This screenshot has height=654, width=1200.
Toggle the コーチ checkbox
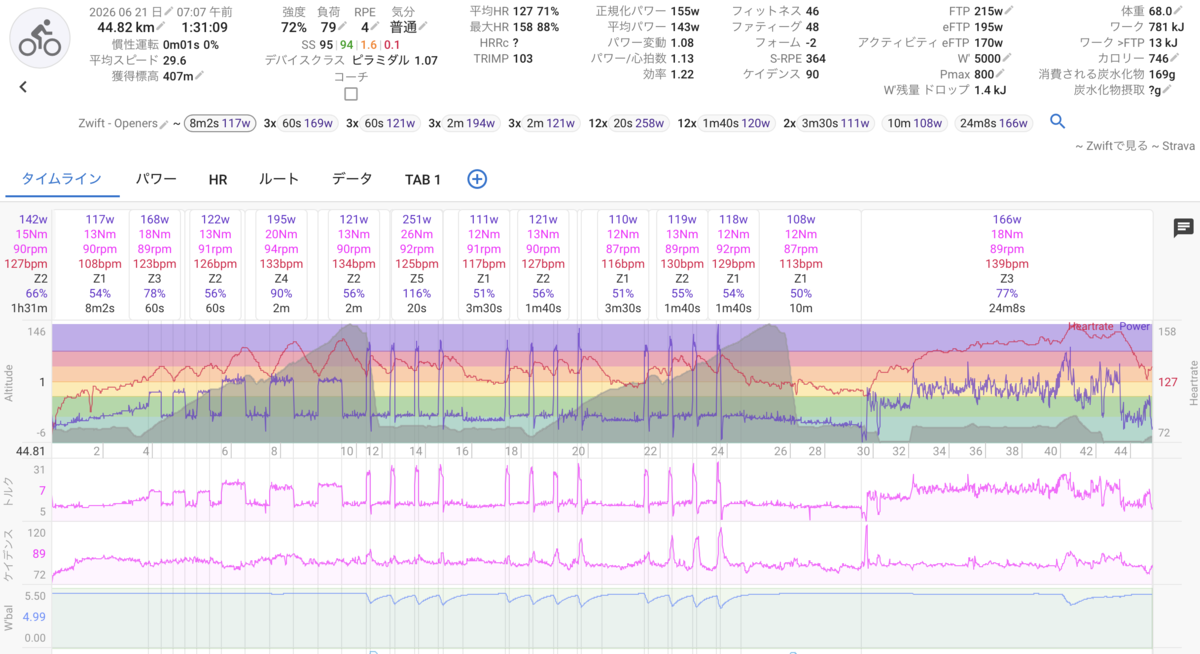[351, 94]
